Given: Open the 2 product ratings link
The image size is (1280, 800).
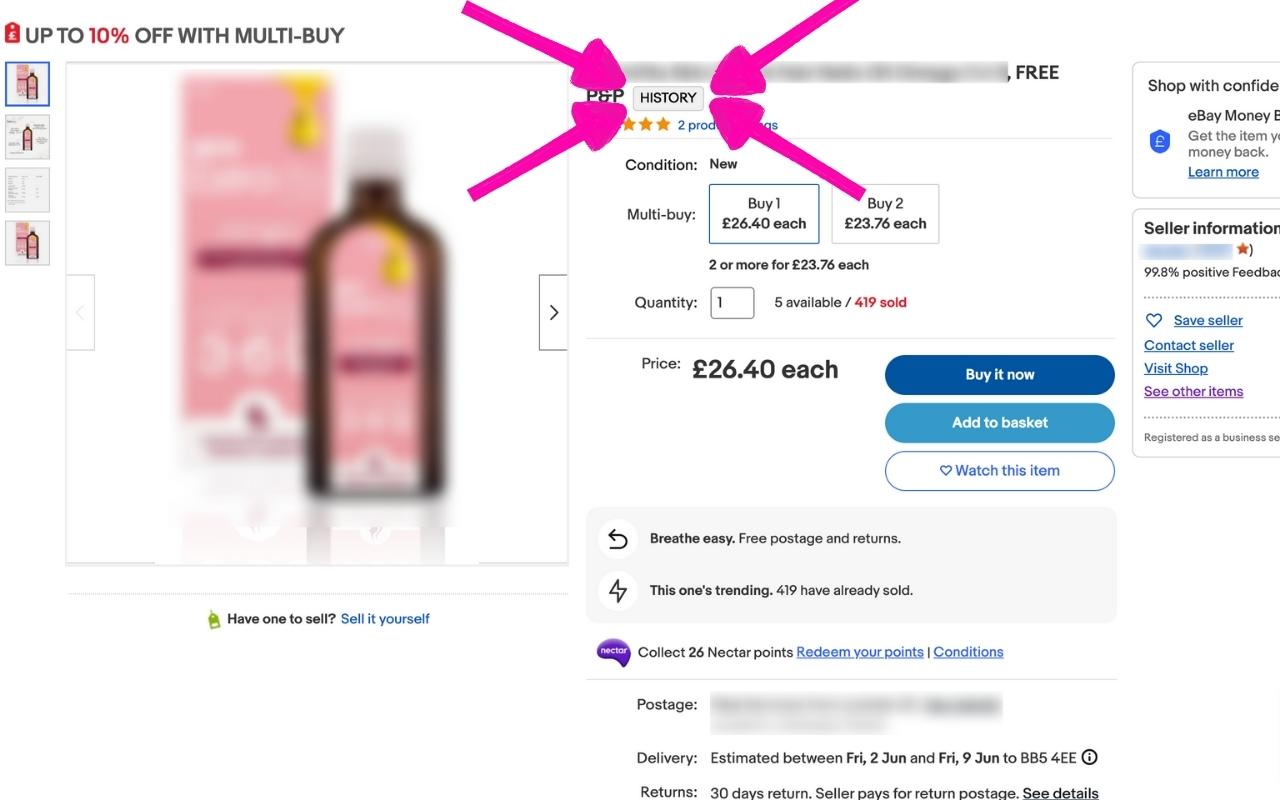Looking at the screenshot, I should [x=722, y=124].
